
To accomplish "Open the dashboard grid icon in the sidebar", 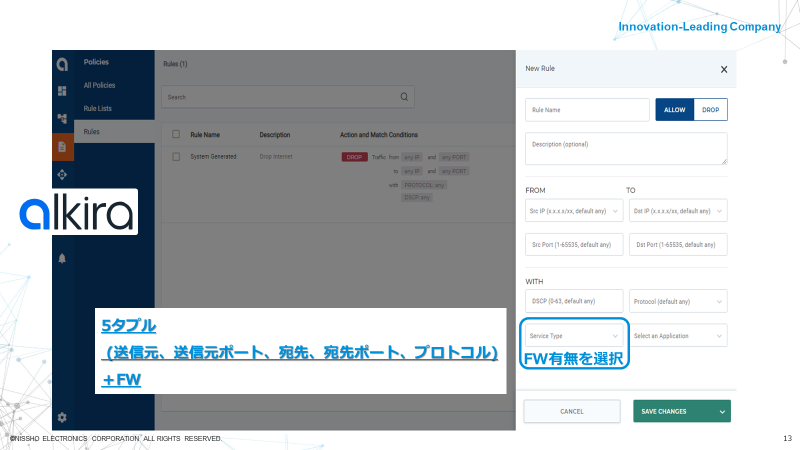I will [x=62, y=91].
